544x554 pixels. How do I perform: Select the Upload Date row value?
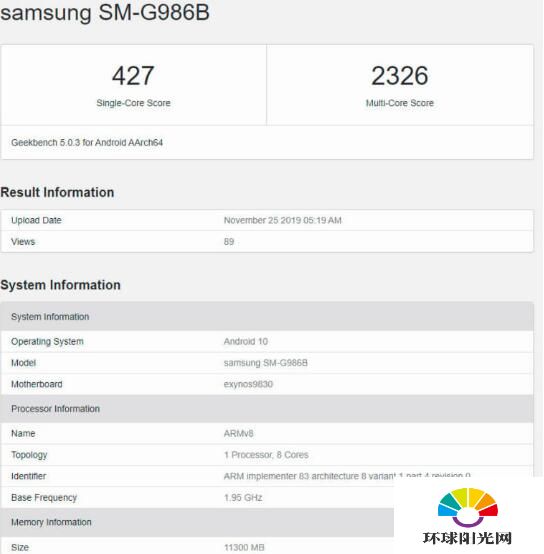pos(283,220)
